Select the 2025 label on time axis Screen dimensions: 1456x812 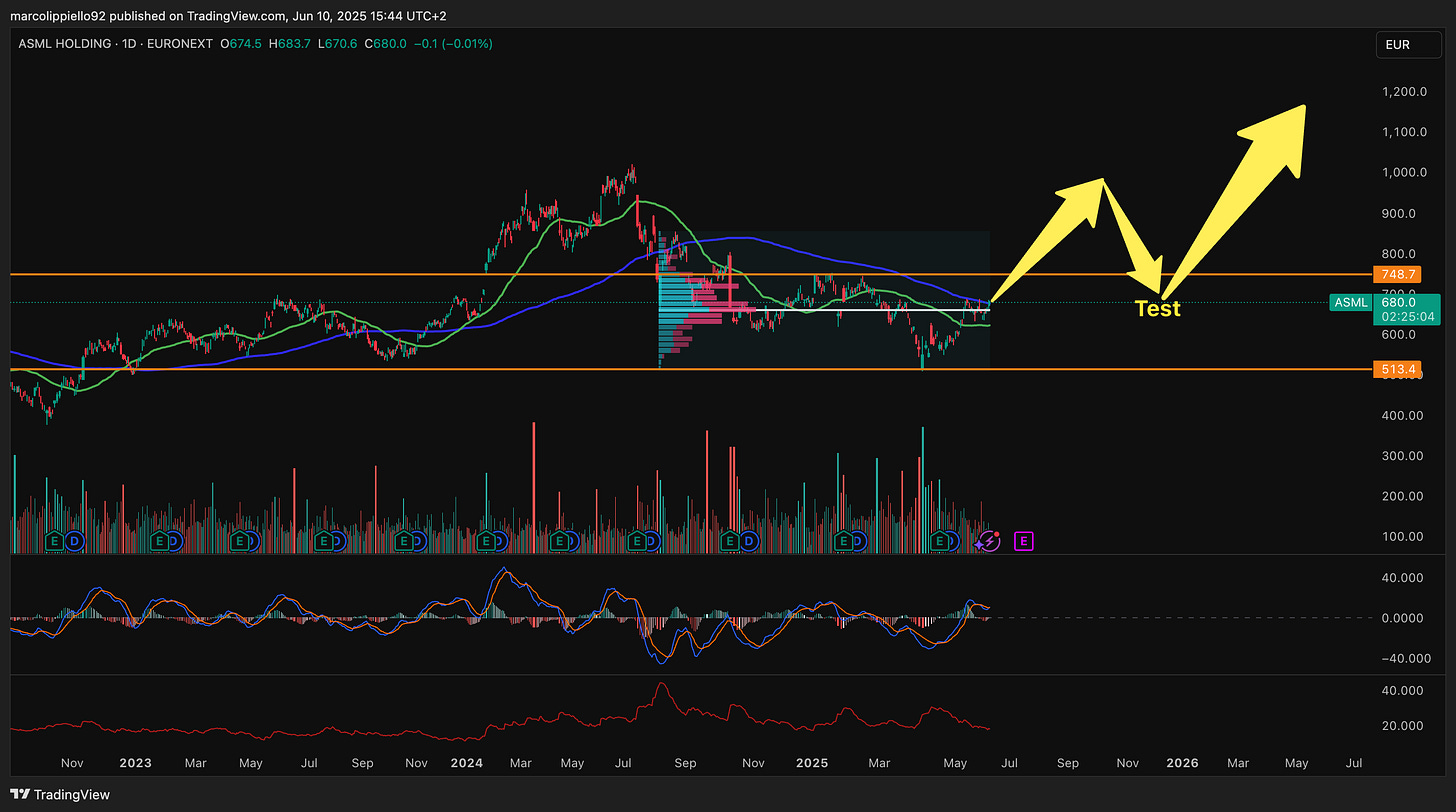pyautogui.click(x=812, y=763)
